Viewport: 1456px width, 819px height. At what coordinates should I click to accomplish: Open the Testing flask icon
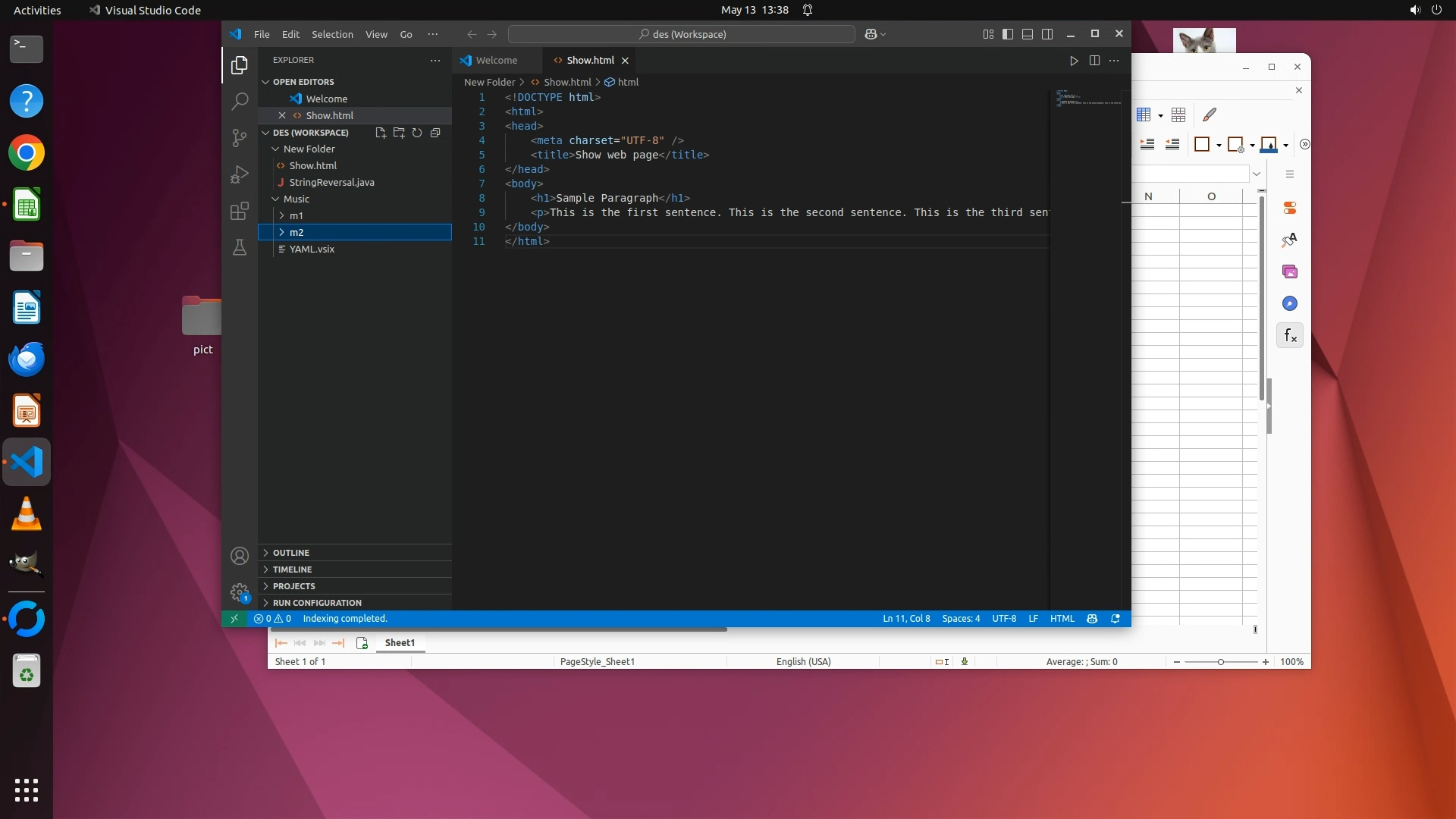(x=240, y=248)
